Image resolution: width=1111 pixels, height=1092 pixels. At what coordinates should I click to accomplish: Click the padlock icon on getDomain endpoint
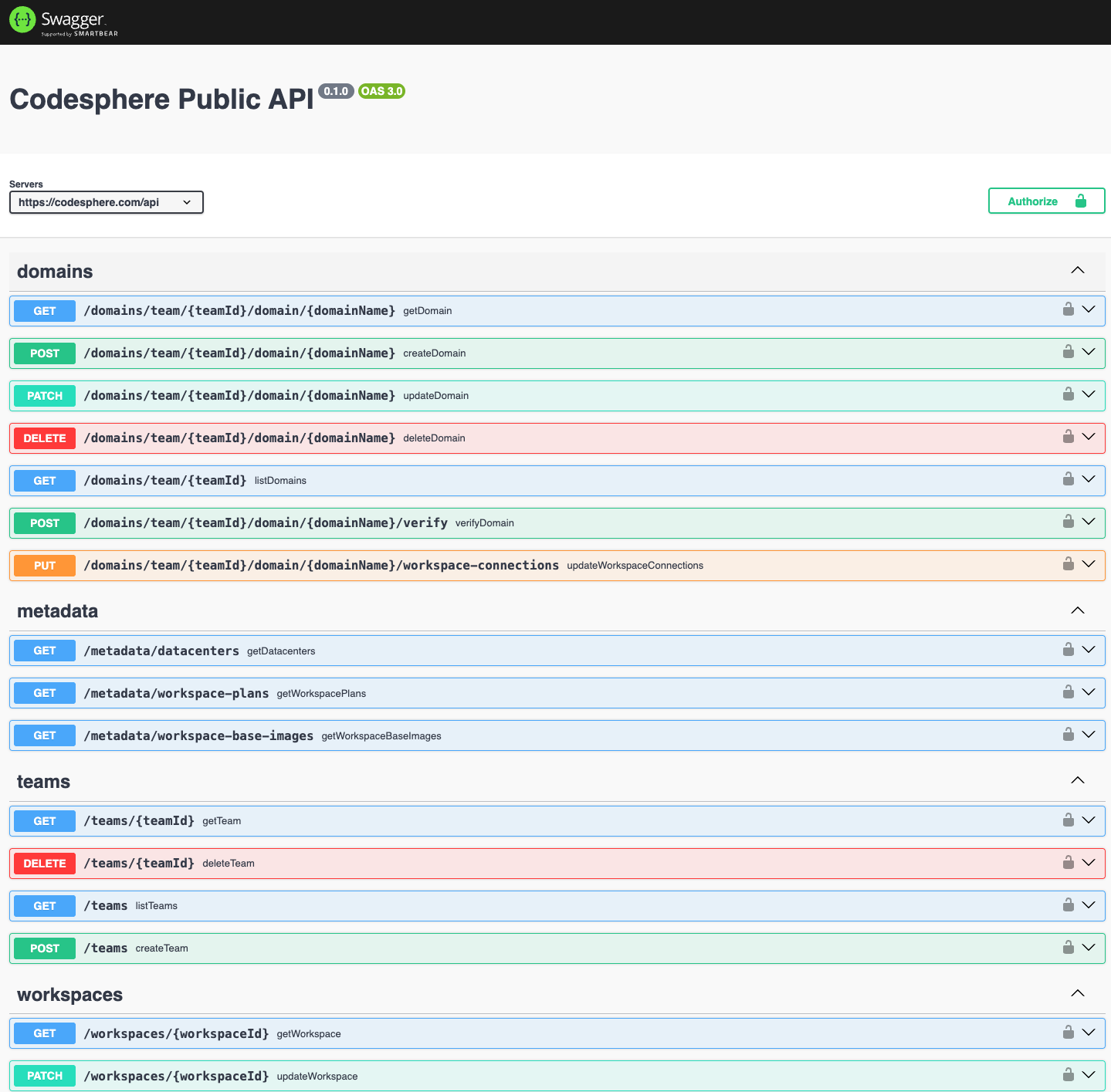[x=1069, y=309]
